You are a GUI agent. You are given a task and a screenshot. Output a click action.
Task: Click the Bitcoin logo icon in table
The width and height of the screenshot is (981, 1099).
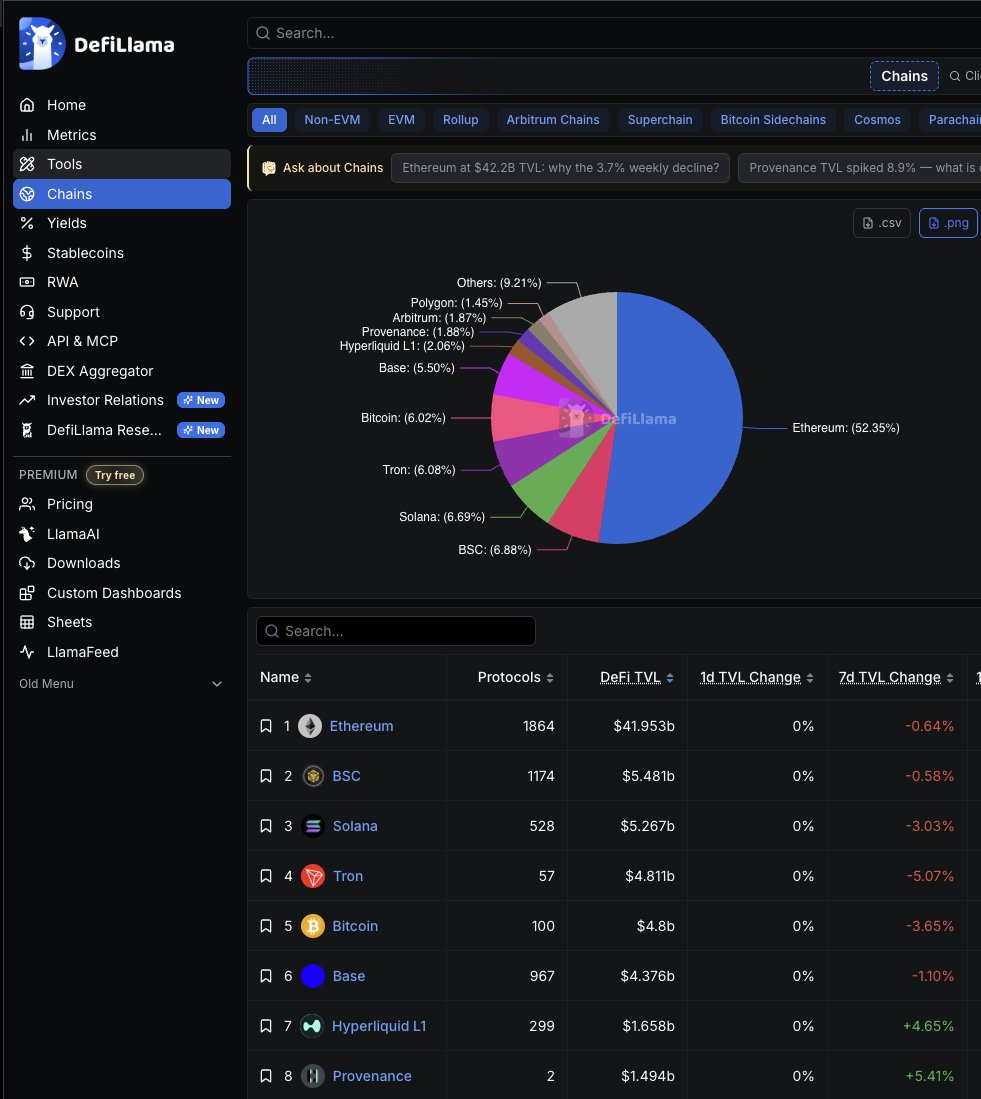[313, 926]
